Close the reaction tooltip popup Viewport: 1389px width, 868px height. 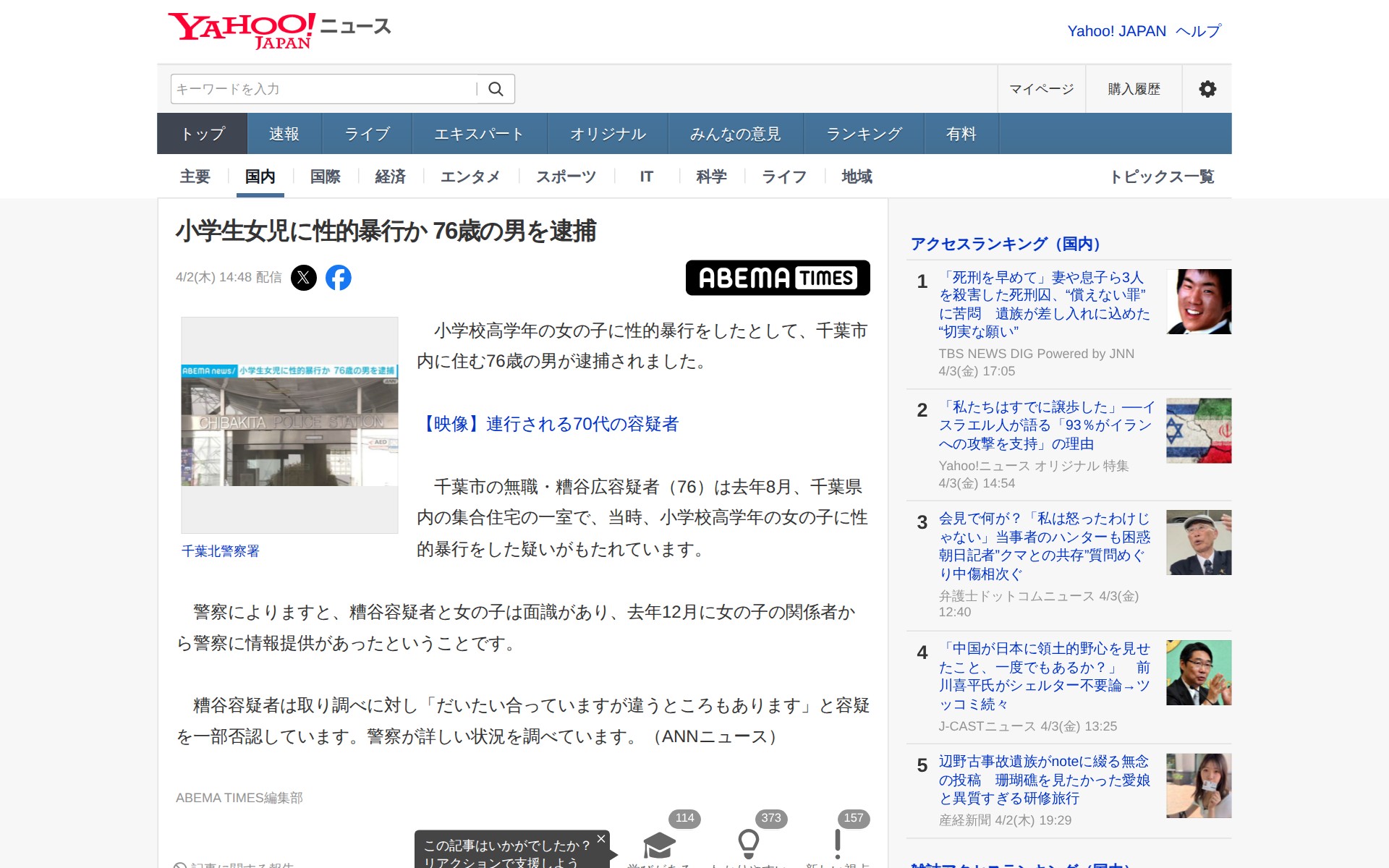click(600, 839)
